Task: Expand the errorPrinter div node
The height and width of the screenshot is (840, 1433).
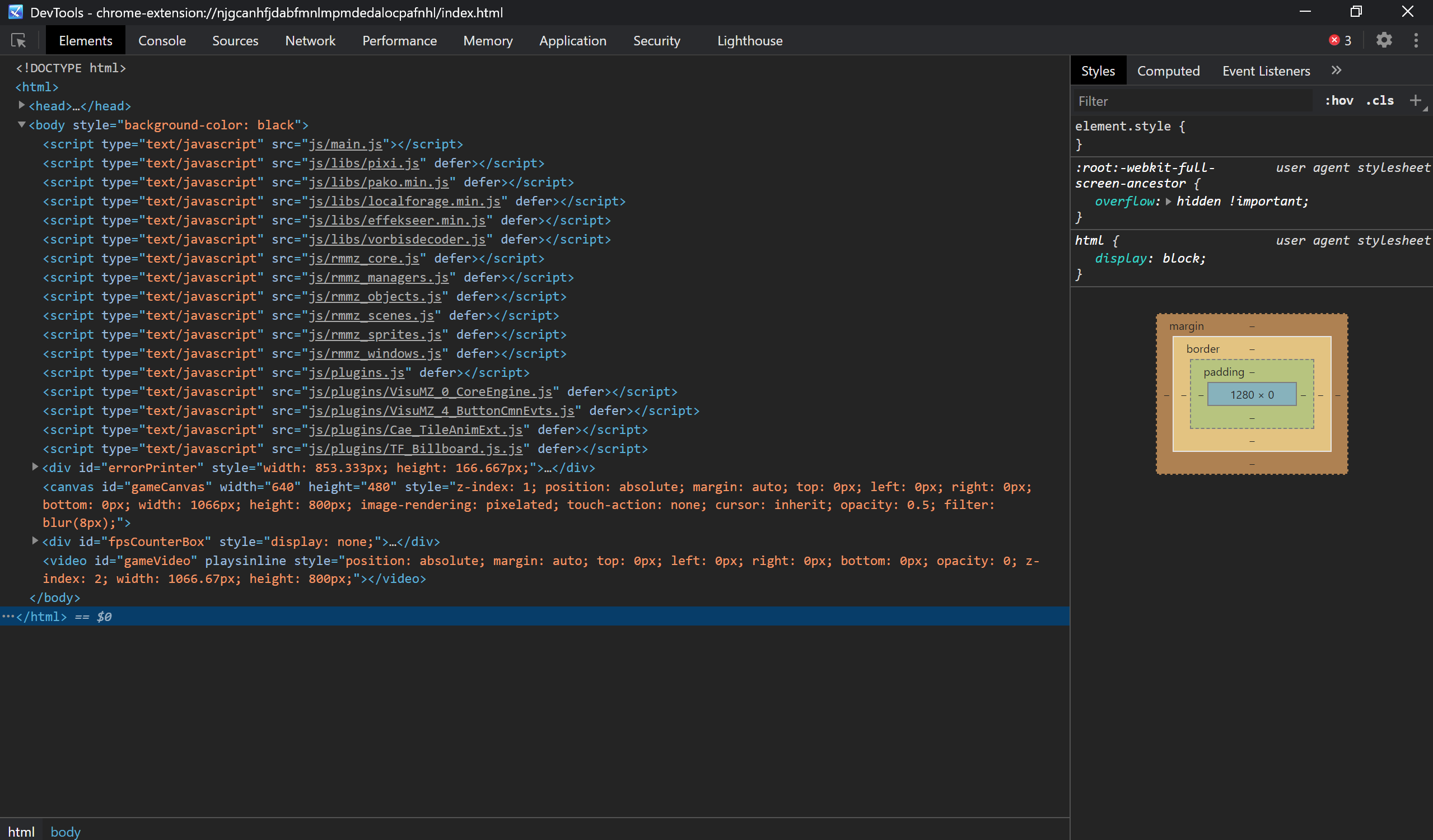Action: click(x=35, y=467)
